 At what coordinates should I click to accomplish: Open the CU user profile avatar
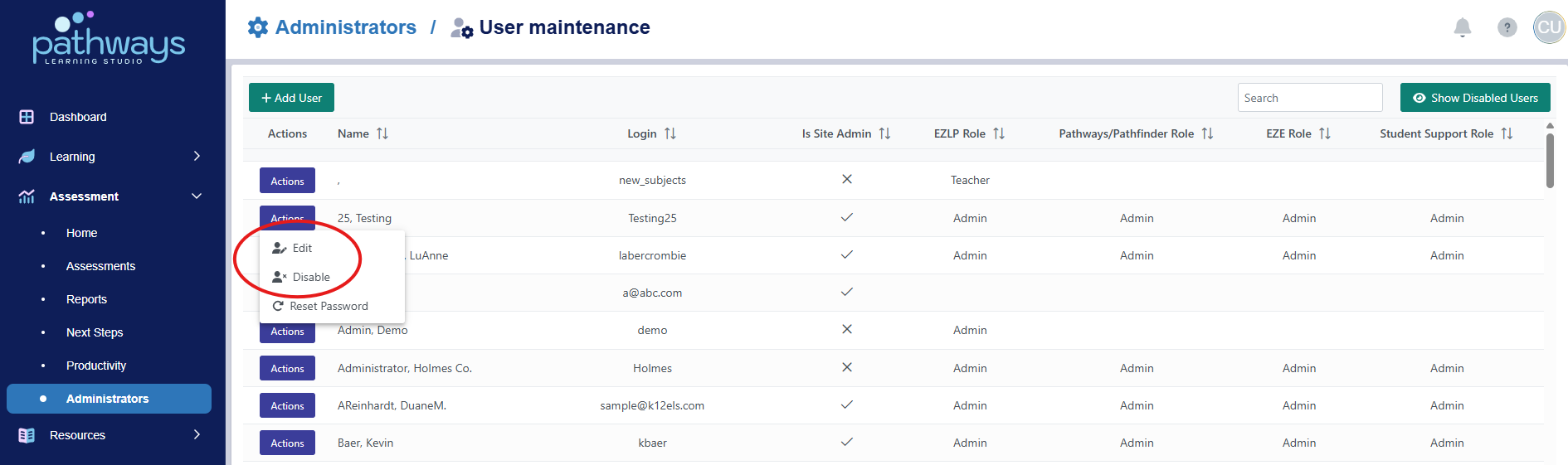(1548, 27)
